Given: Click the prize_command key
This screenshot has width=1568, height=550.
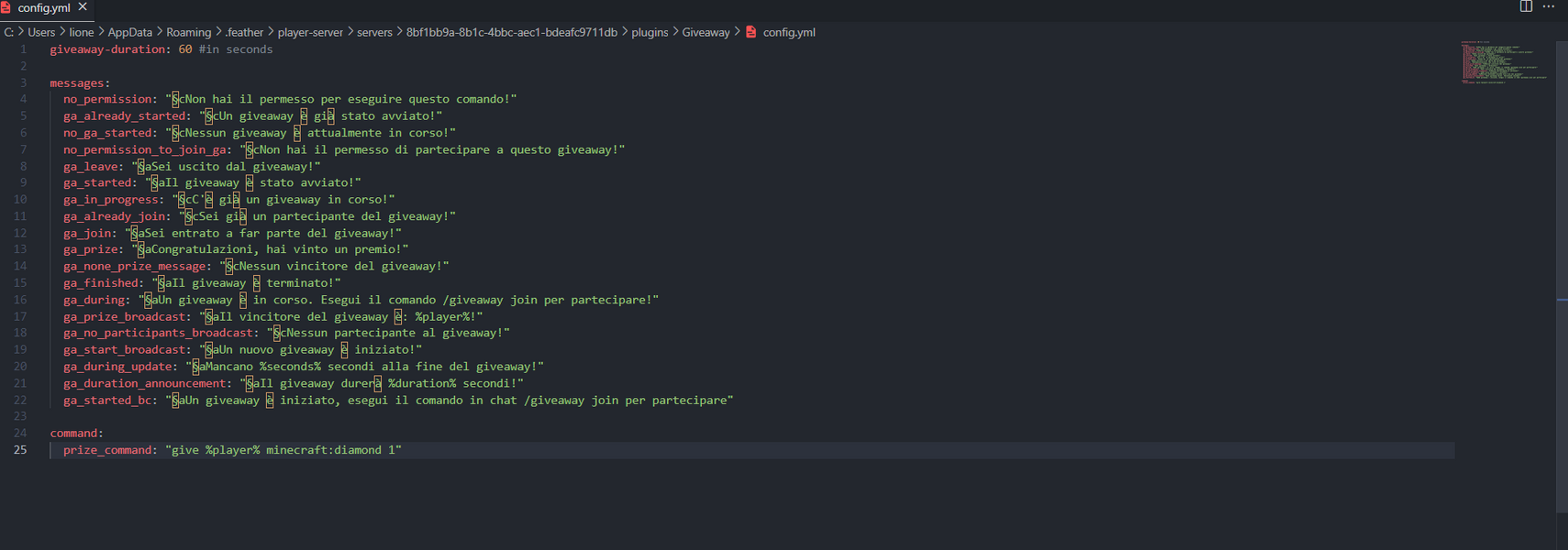Looking at the screenshot, I should pyautogui.click(x=107, y=450).
